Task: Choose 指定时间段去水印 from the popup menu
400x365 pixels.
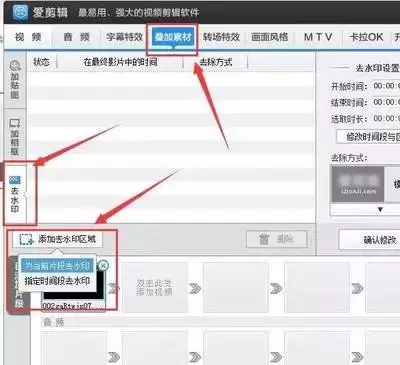Action: pos(57,281)
